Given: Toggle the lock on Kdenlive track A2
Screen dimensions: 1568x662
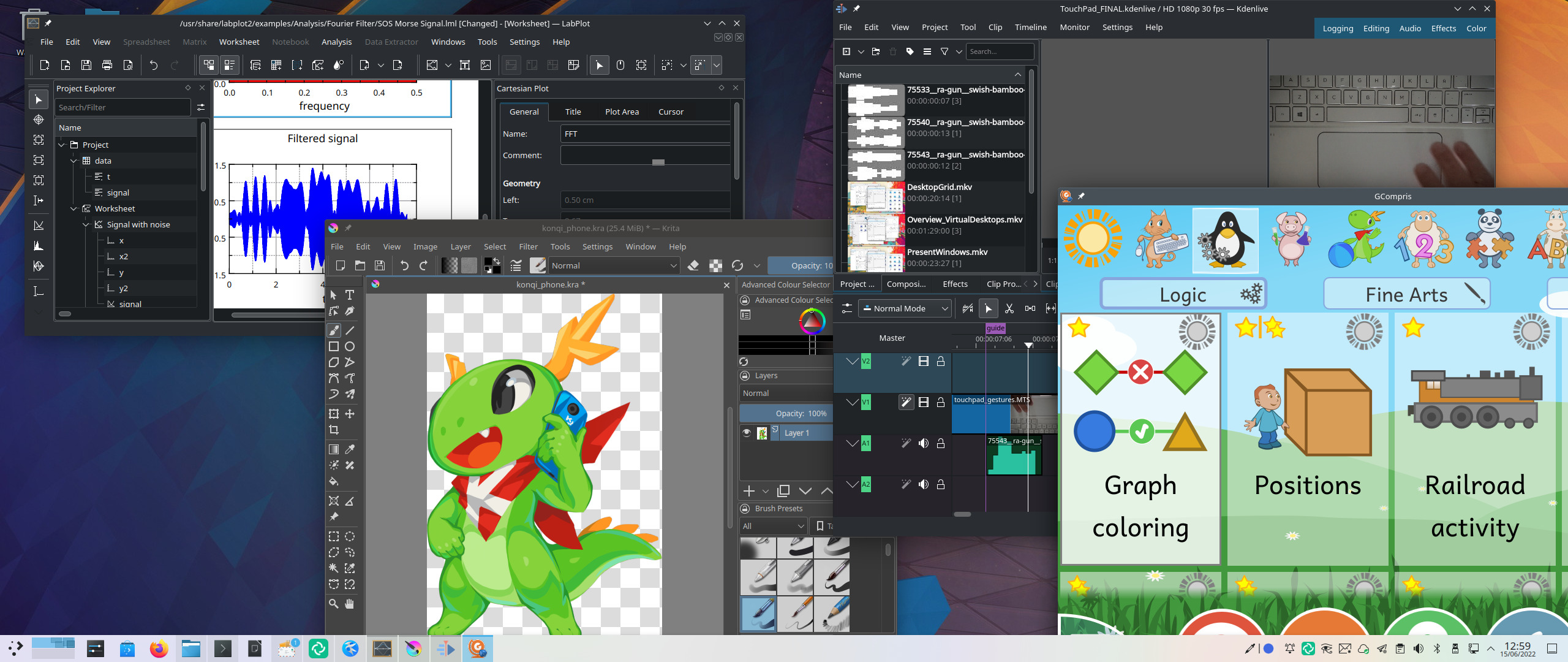Looking at the screenshot, I should point(941,484).
